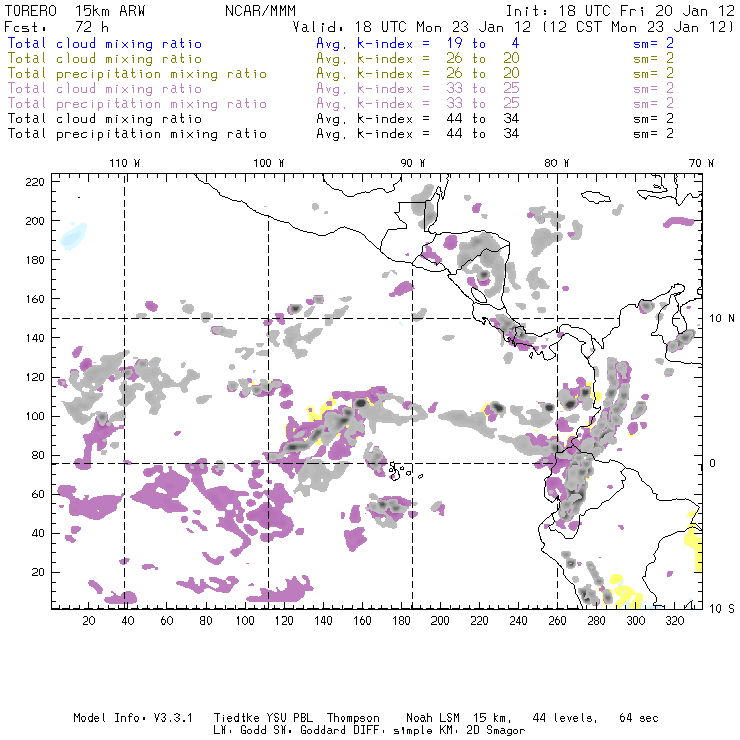Click the "Init: 18 UTC Fri 20 Jan 12" text
740x740 pixels.
coord(620,11)
